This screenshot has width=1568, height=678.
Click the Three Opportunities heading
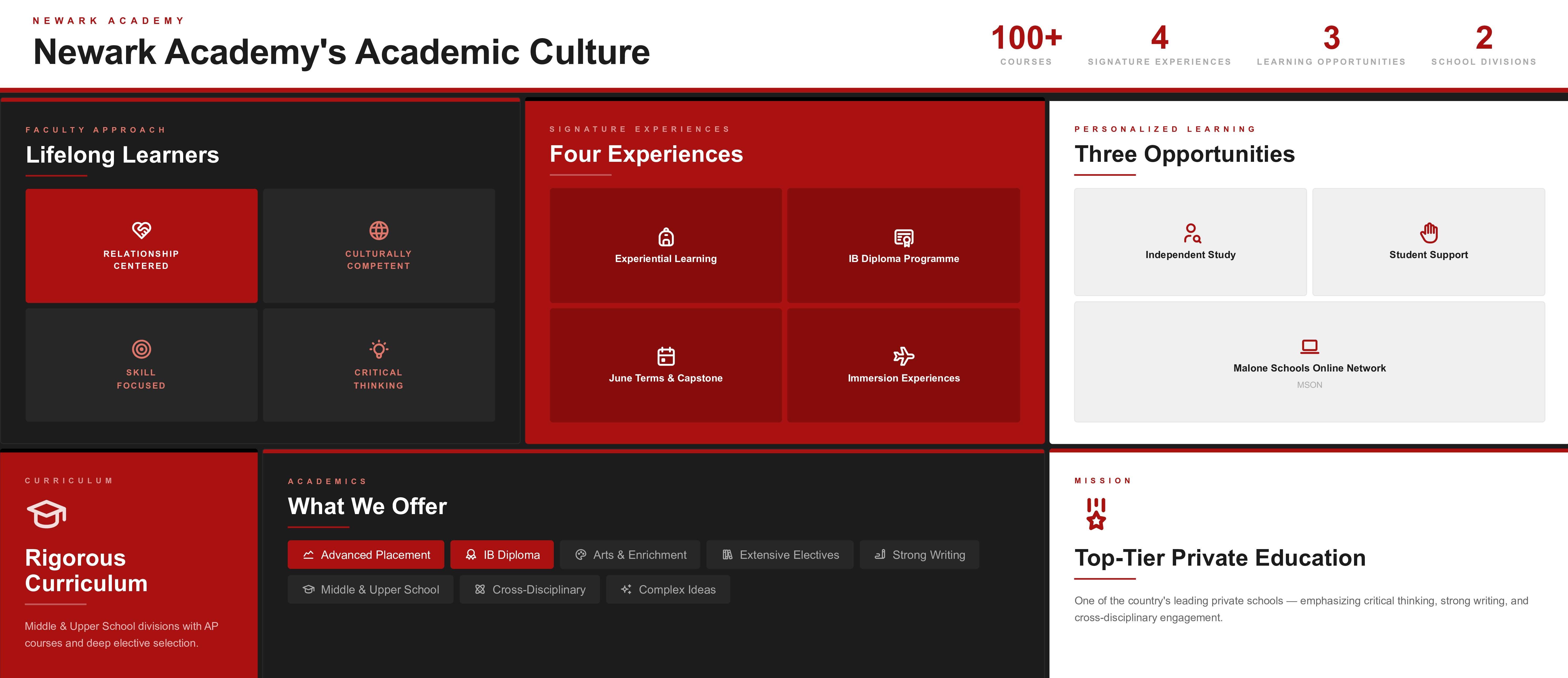(1185, 154)
